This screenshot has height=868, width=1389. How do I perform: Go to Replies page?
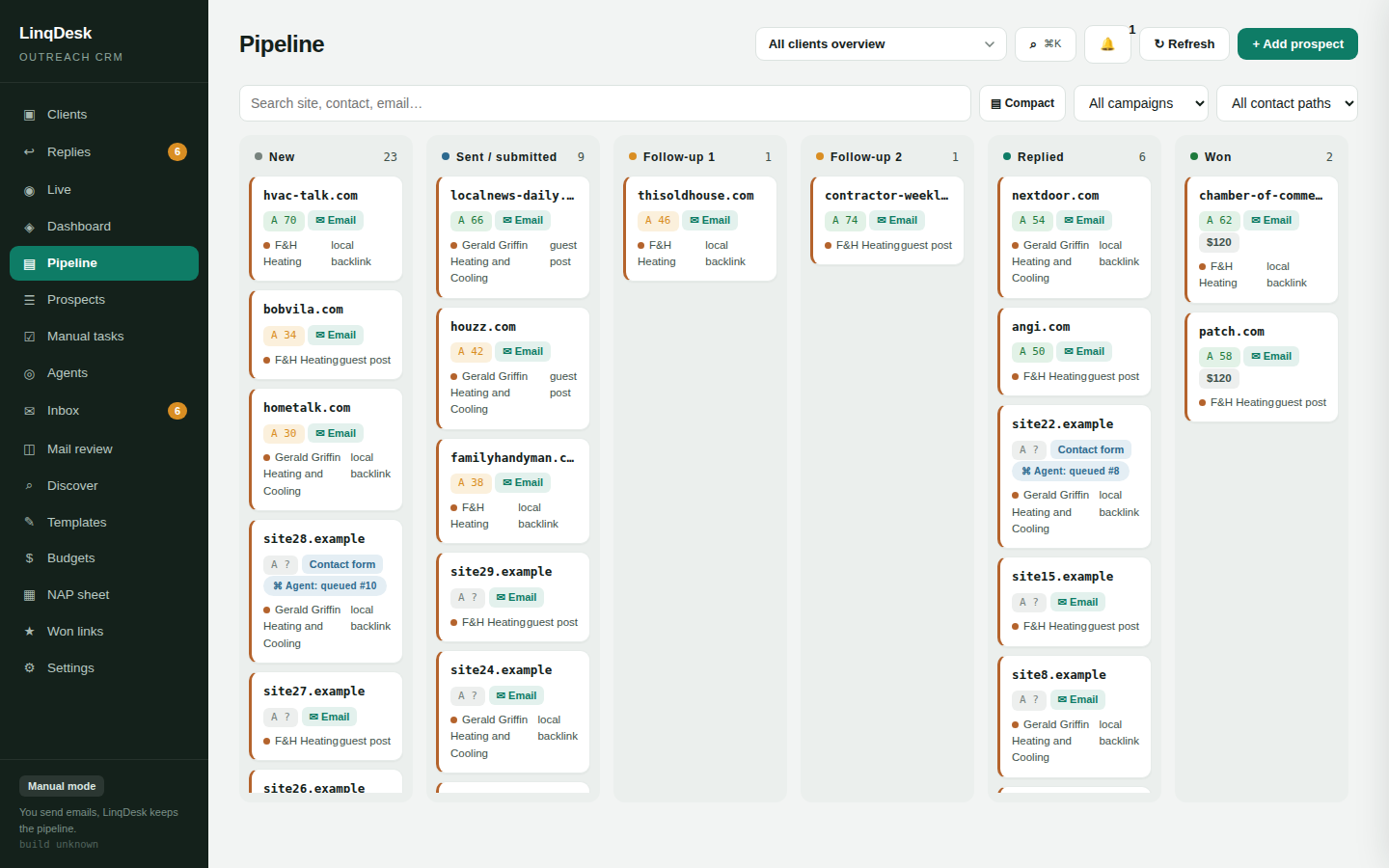pos(104,152)
